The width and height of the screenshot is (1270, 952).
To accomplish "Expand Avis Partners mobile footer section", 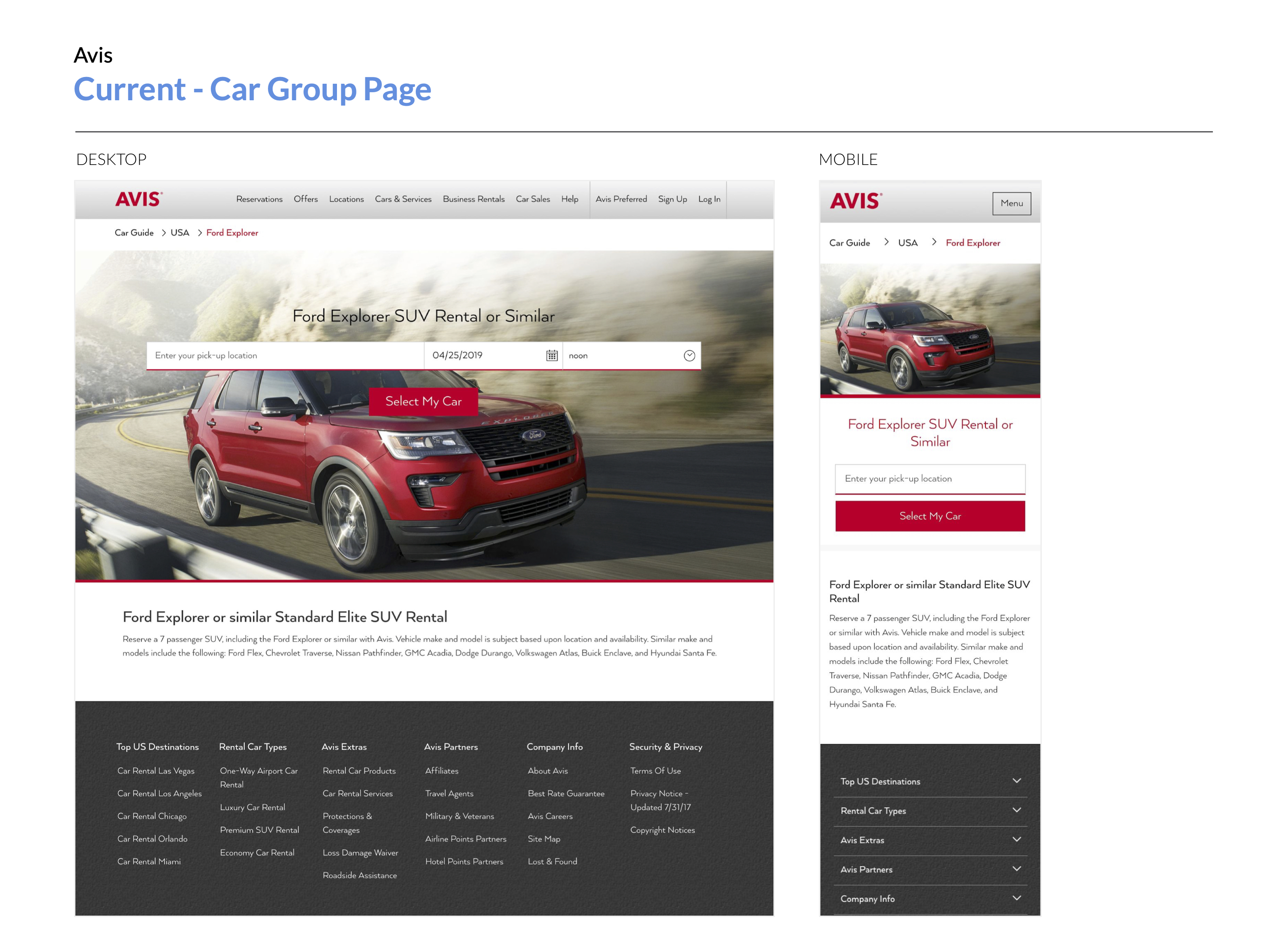I will (1016, 869).
